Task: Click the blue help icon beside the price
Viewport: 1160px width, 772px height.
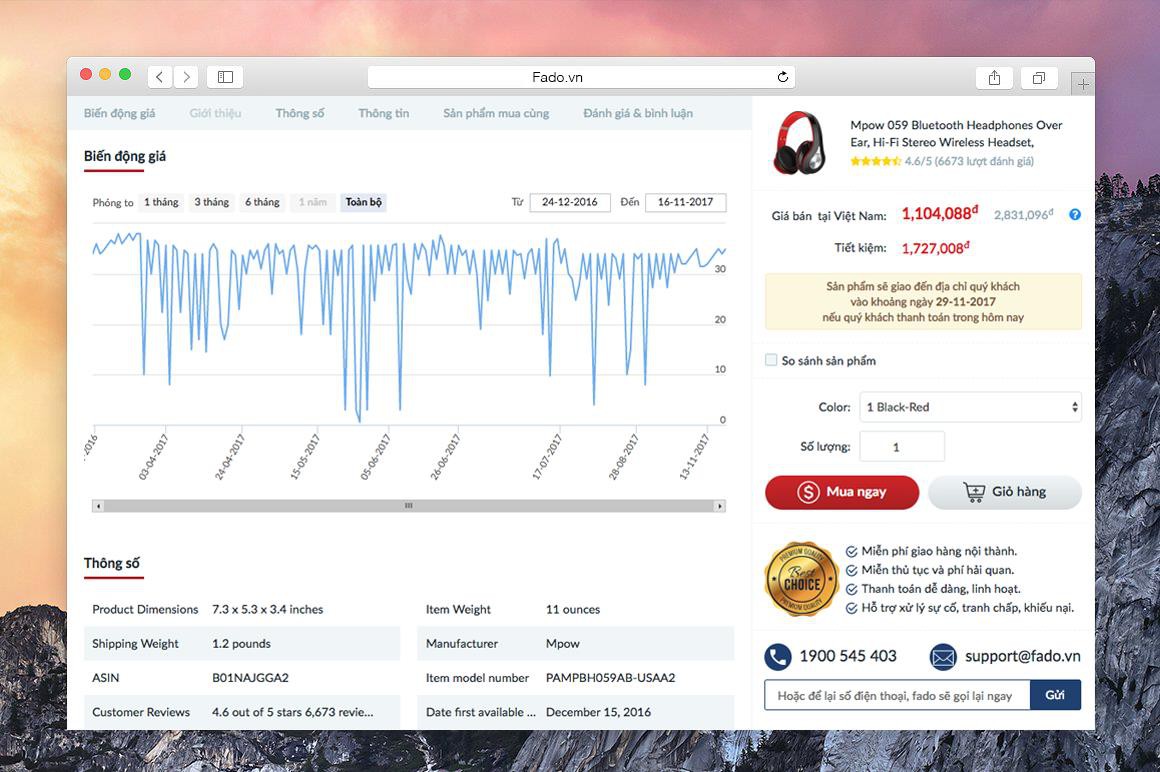Action: (1075, 214)
